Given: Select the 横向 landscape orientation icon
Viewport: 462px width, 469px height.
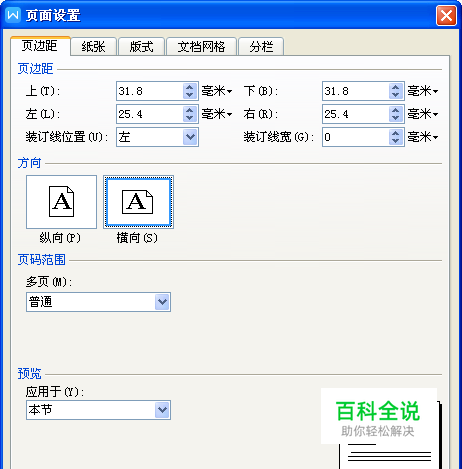Looking at the screenshot, I should pyautogui.click(x=138, y=202).
